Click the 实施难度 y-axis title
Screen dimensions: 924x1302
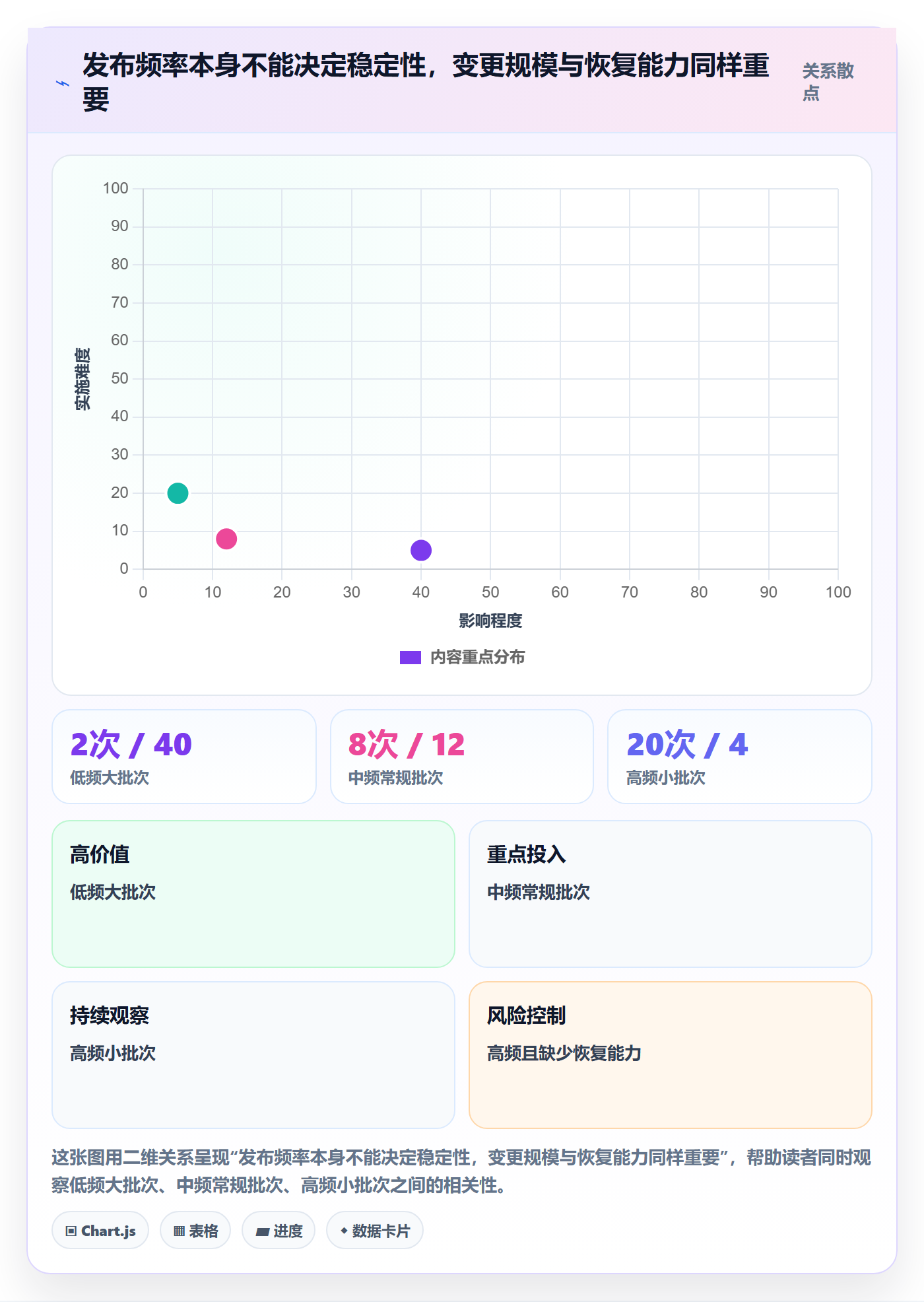tap(82, 379)
